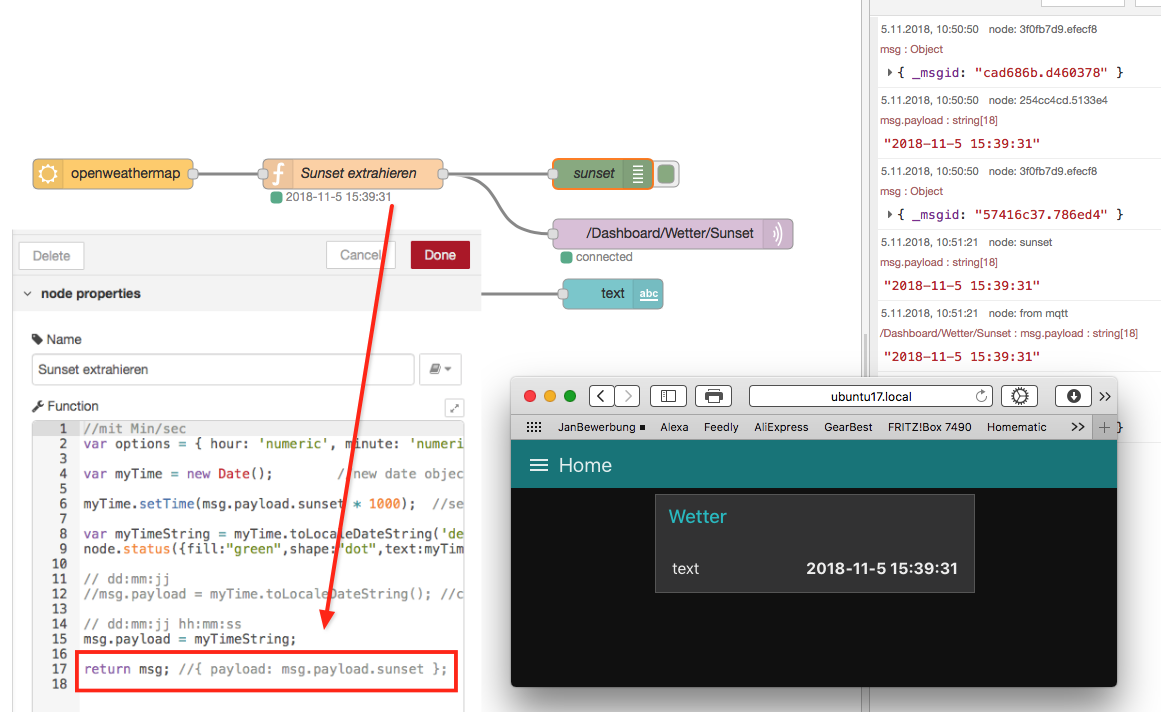
Task: Select the /Dashboard/Wetter/Sunset mqtt node
Action: click(672, 234)
